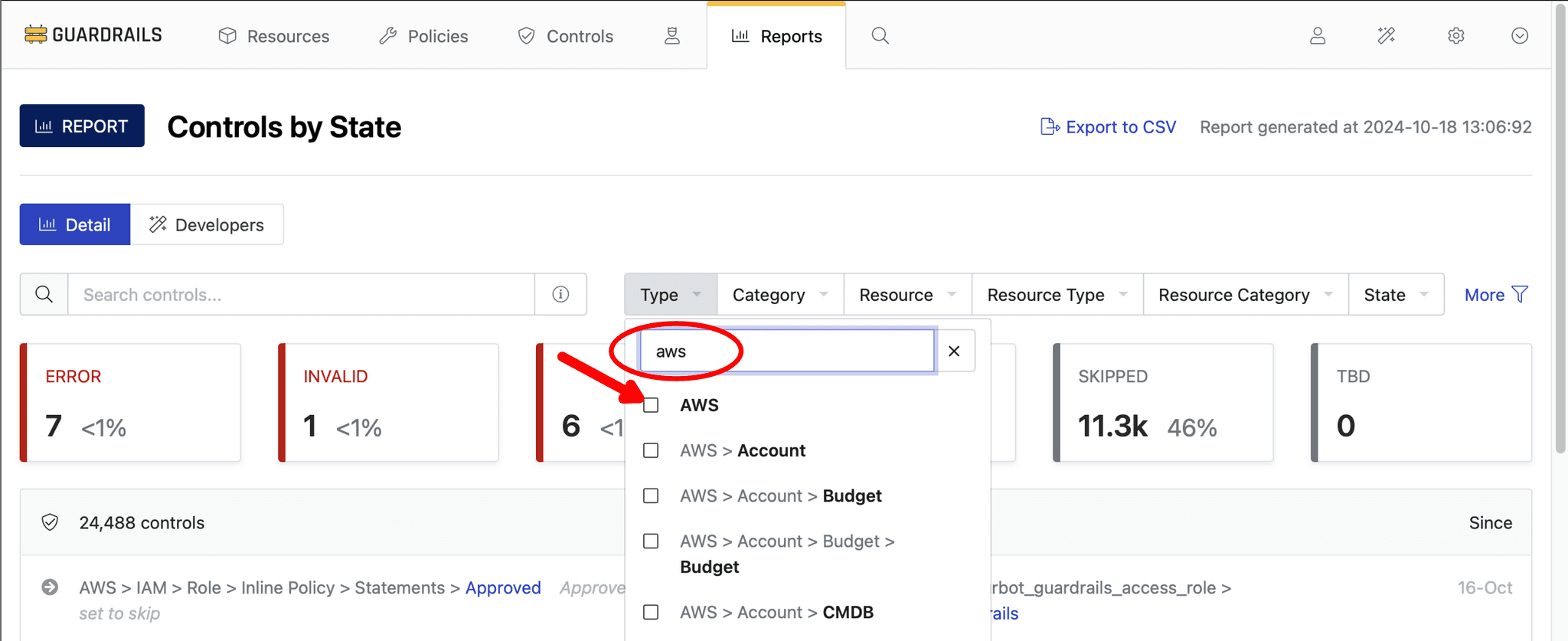The width and height of the screenshot is (1568, 641).
Task: Open the Controls tab
Action: (x=565, y=36)
